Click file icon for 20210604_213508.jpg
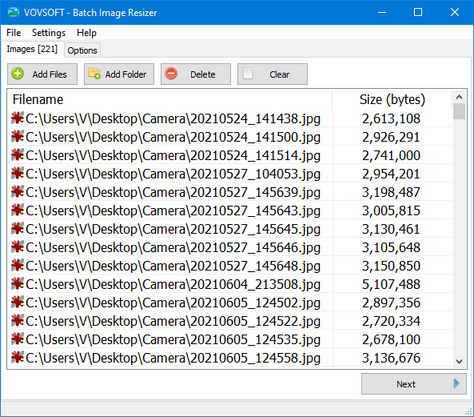 pos(17,284)
